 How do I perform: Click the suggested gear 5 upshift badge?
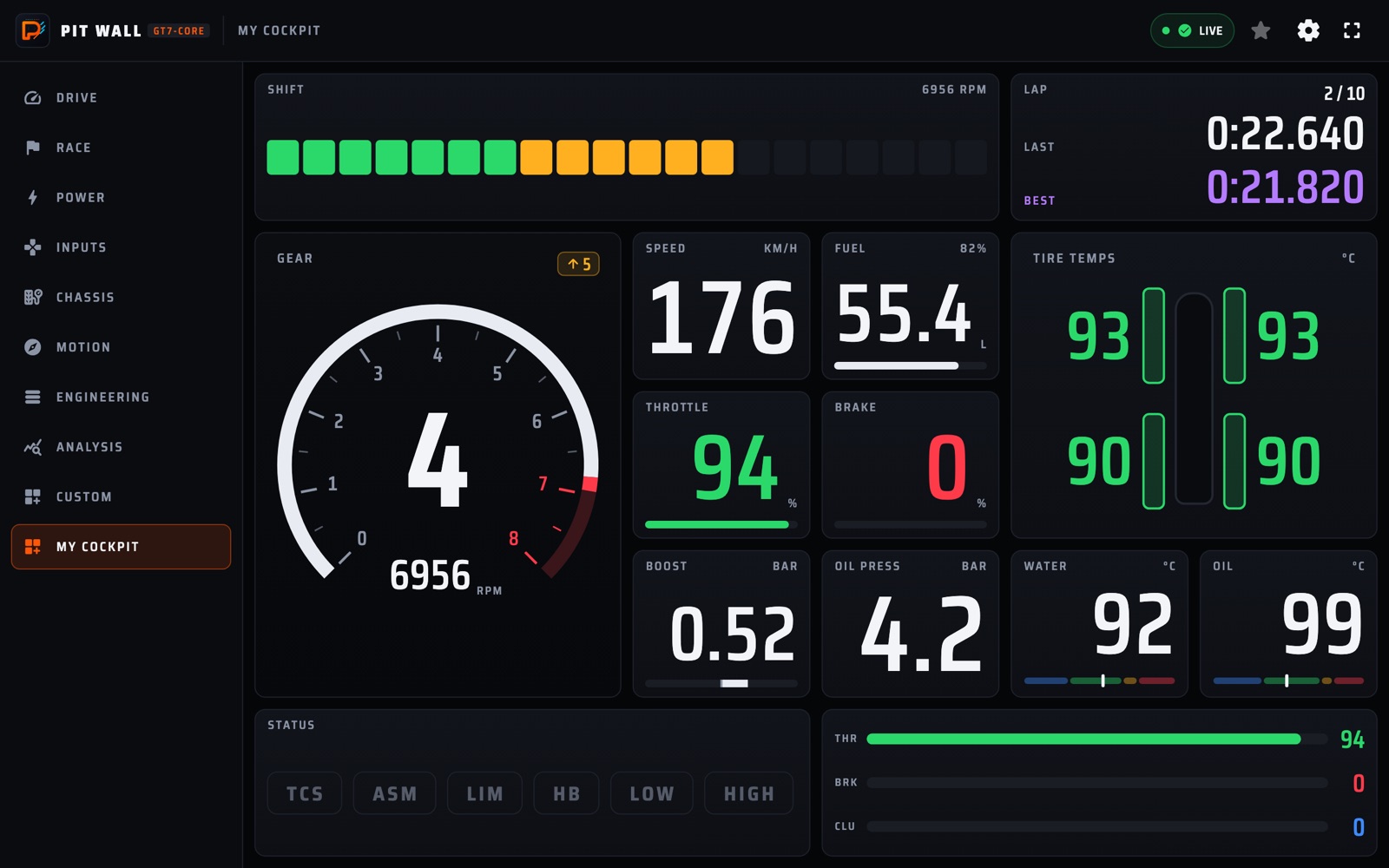[x=578, y=264]
